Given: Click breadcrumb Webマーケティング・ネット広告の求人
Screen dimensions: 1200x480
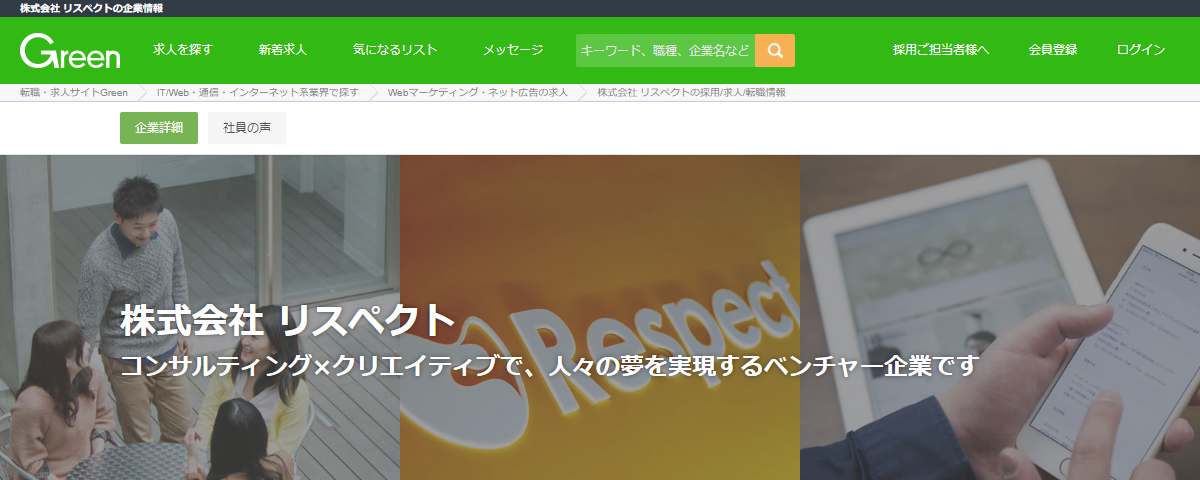Looking at the screenshot, I should [x=477, y=93].
